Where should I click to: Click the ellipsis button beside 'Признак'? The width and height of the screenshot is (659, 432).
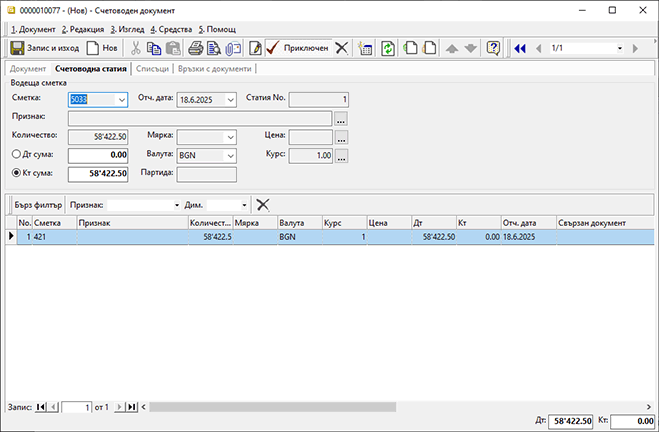point(341,119)
